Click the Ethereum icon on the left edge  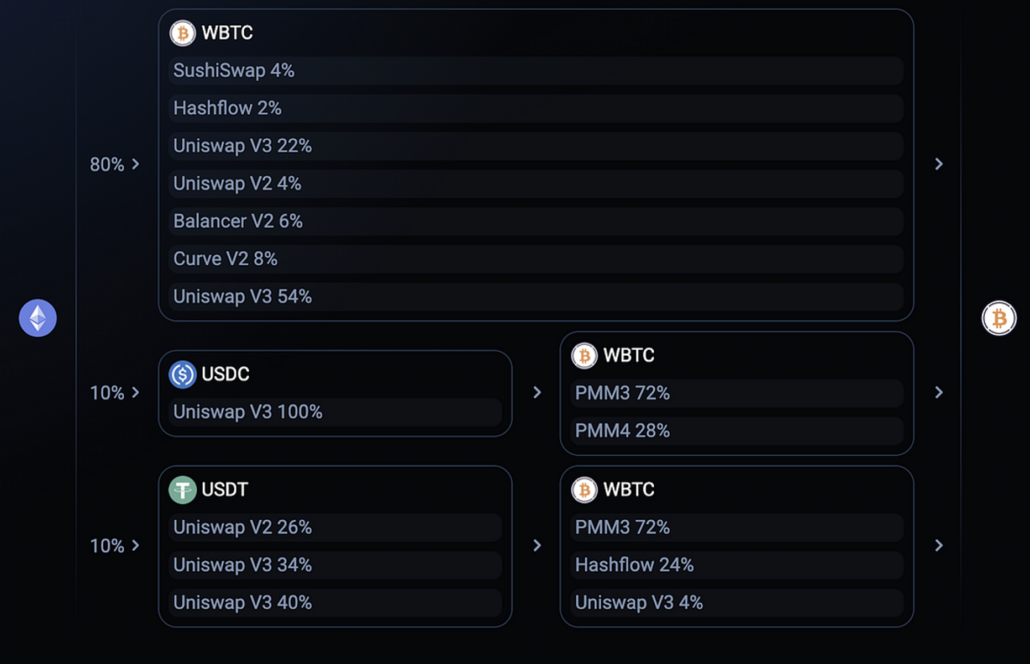pos(37,318)
